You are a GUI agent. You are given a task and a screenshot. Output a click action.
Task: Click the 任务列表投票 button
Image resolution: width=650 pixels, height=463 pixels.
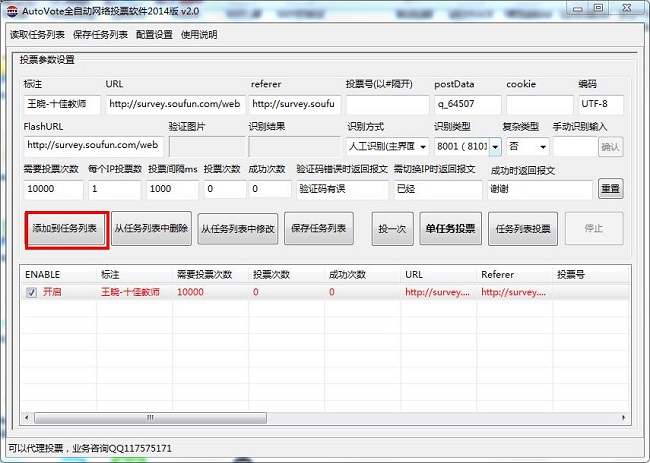coord(523,229)
